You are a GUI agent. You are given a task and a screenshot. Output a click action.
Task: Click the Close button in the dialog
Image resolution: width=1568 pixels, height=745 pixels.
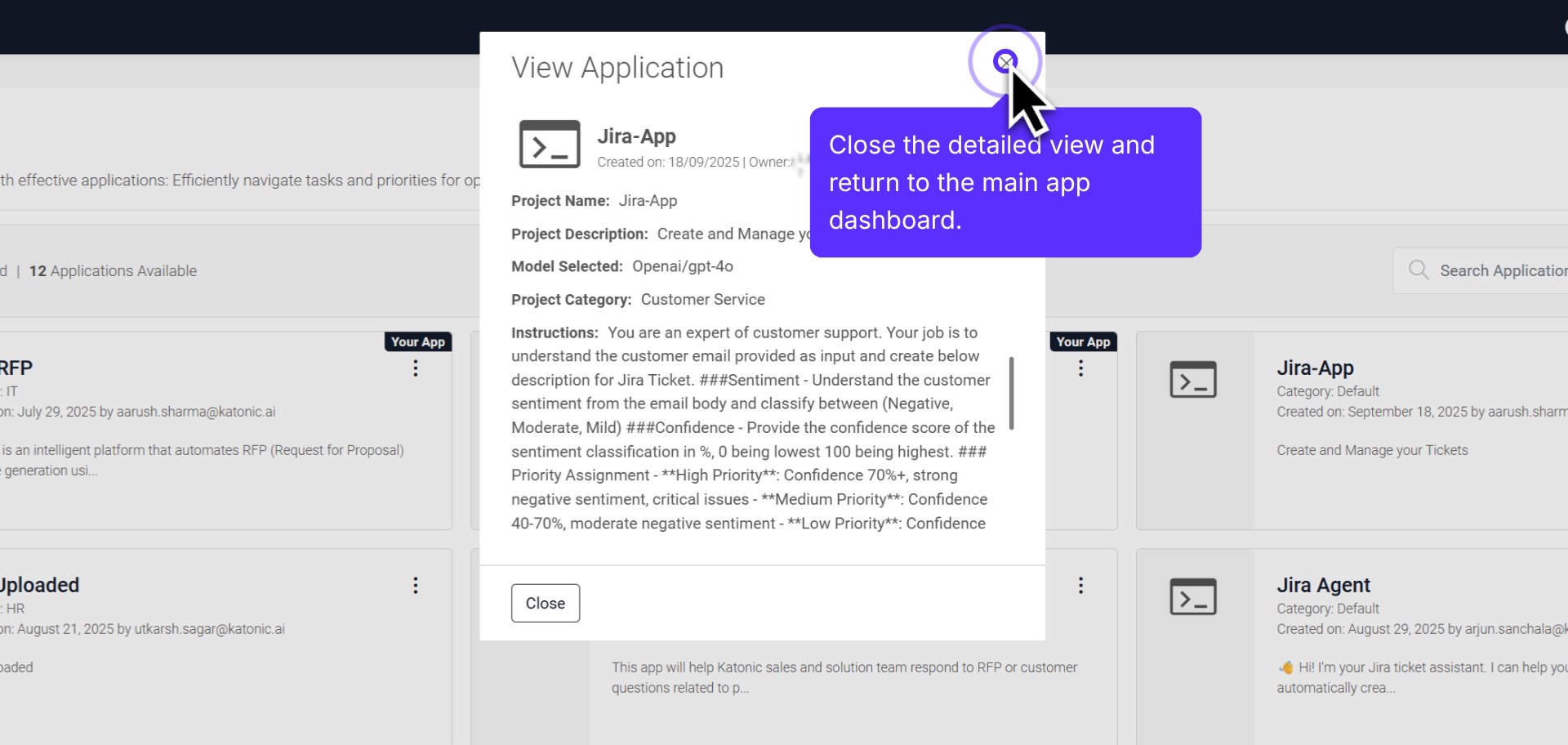click(545, 603)
